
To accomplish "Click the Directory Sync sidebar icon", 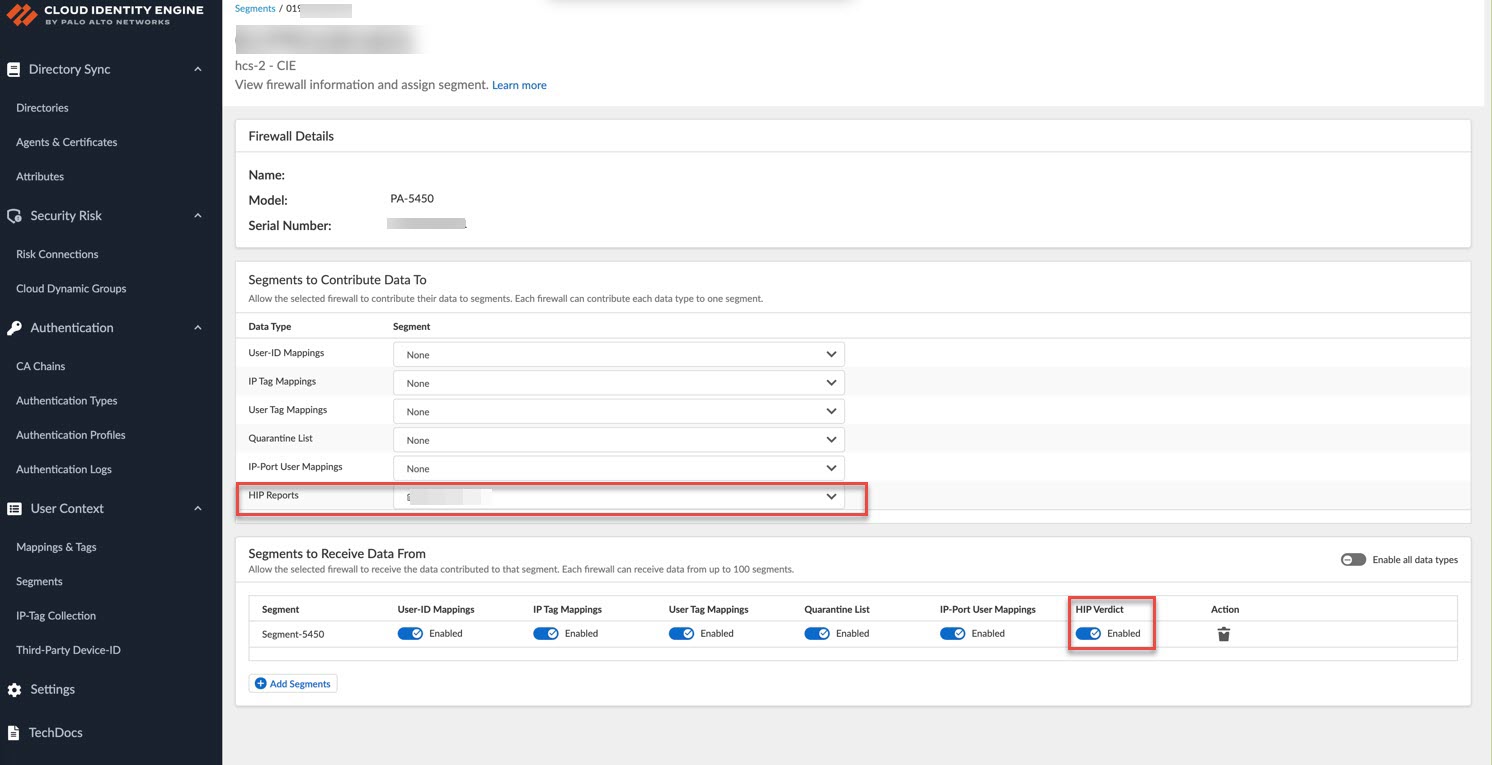I will [14, 70].
